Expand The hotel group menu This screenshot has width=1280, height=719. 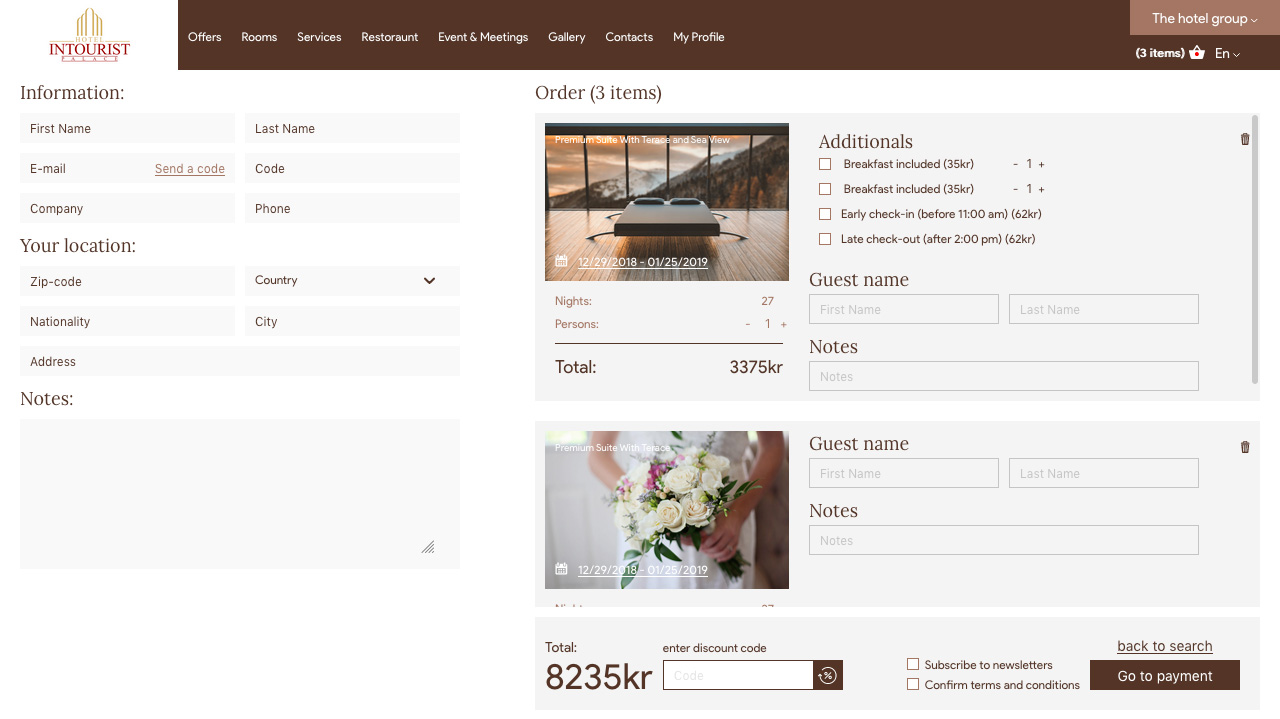[x=1204, y=18]
